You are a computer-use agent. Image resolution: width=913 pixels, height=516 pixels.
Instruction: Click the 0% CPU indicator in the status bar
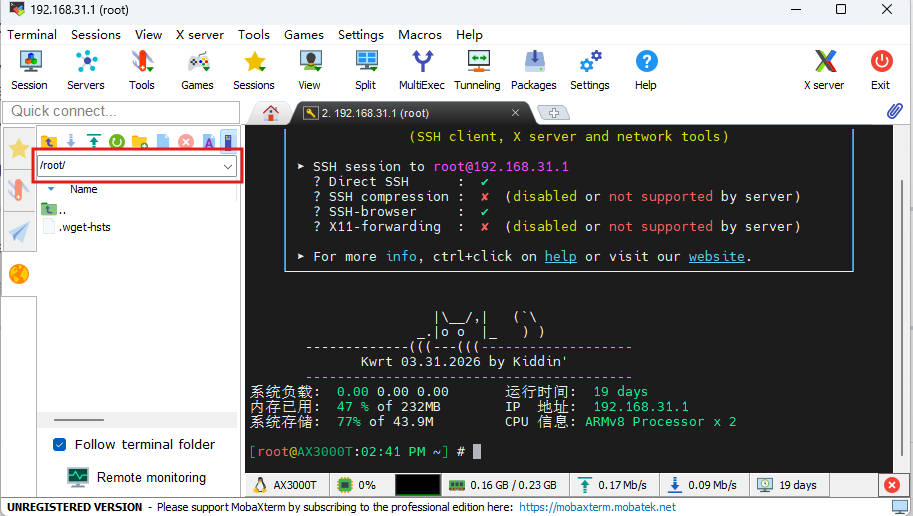[x=358, y=485]
